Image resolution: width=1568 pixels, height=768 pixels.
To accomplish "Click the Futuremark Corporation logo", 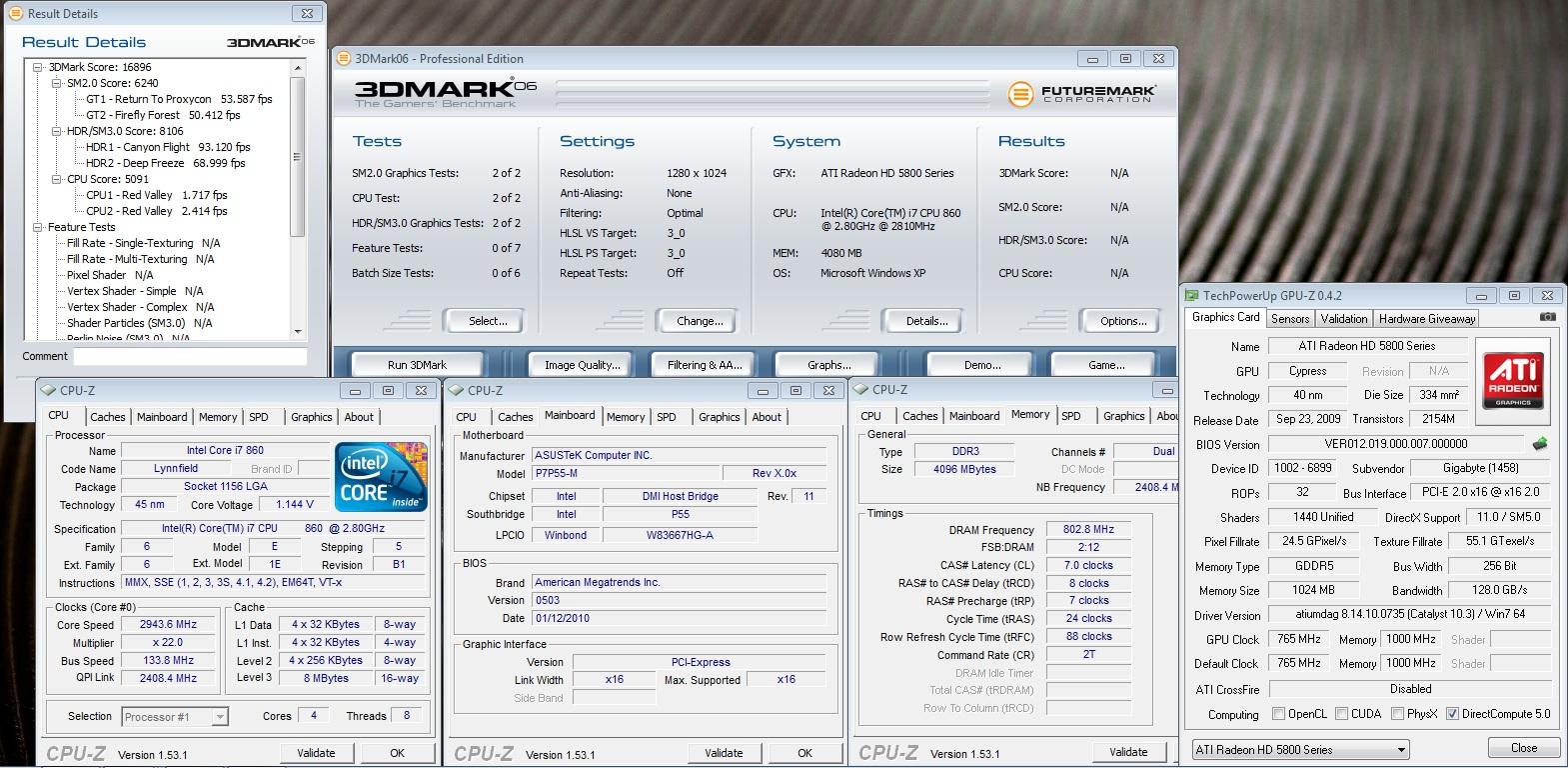I will coord(1082,94).
